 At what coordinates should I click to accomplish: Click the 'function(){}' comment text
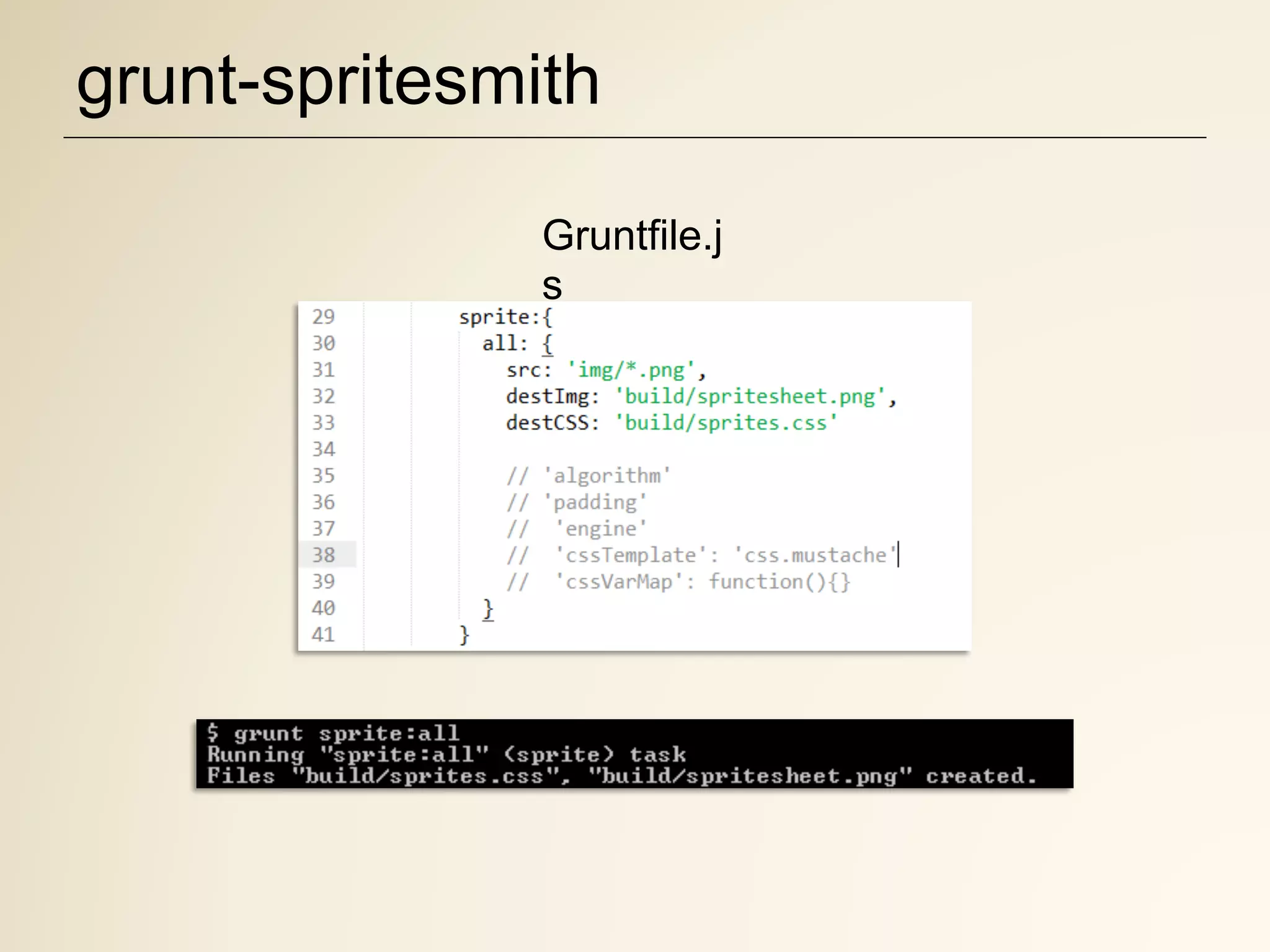click(x=779, y=582)
